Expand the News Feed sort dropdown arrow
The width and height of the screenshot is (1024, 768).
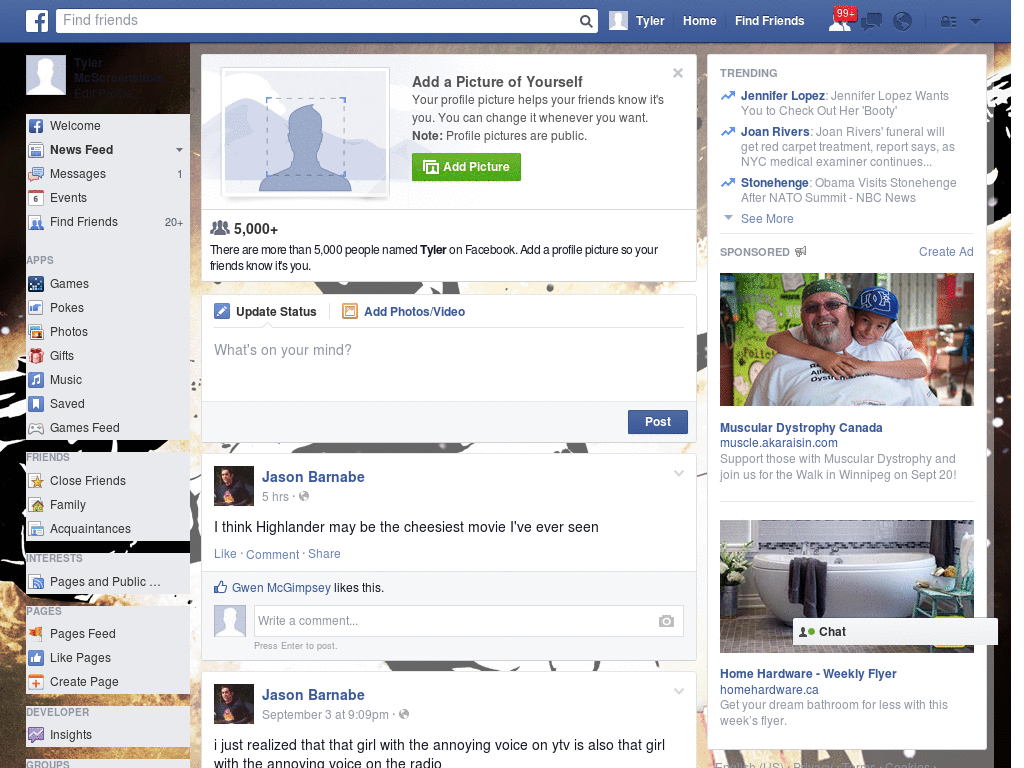[179, 150]
